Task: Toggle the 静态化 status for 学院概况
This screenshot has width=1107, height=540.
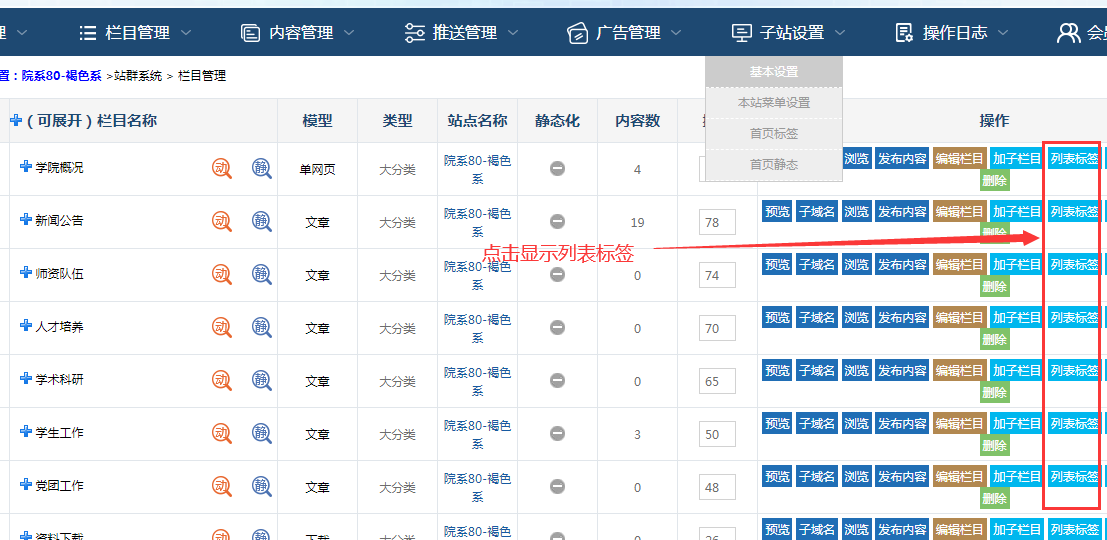Action: pos(557,168)
